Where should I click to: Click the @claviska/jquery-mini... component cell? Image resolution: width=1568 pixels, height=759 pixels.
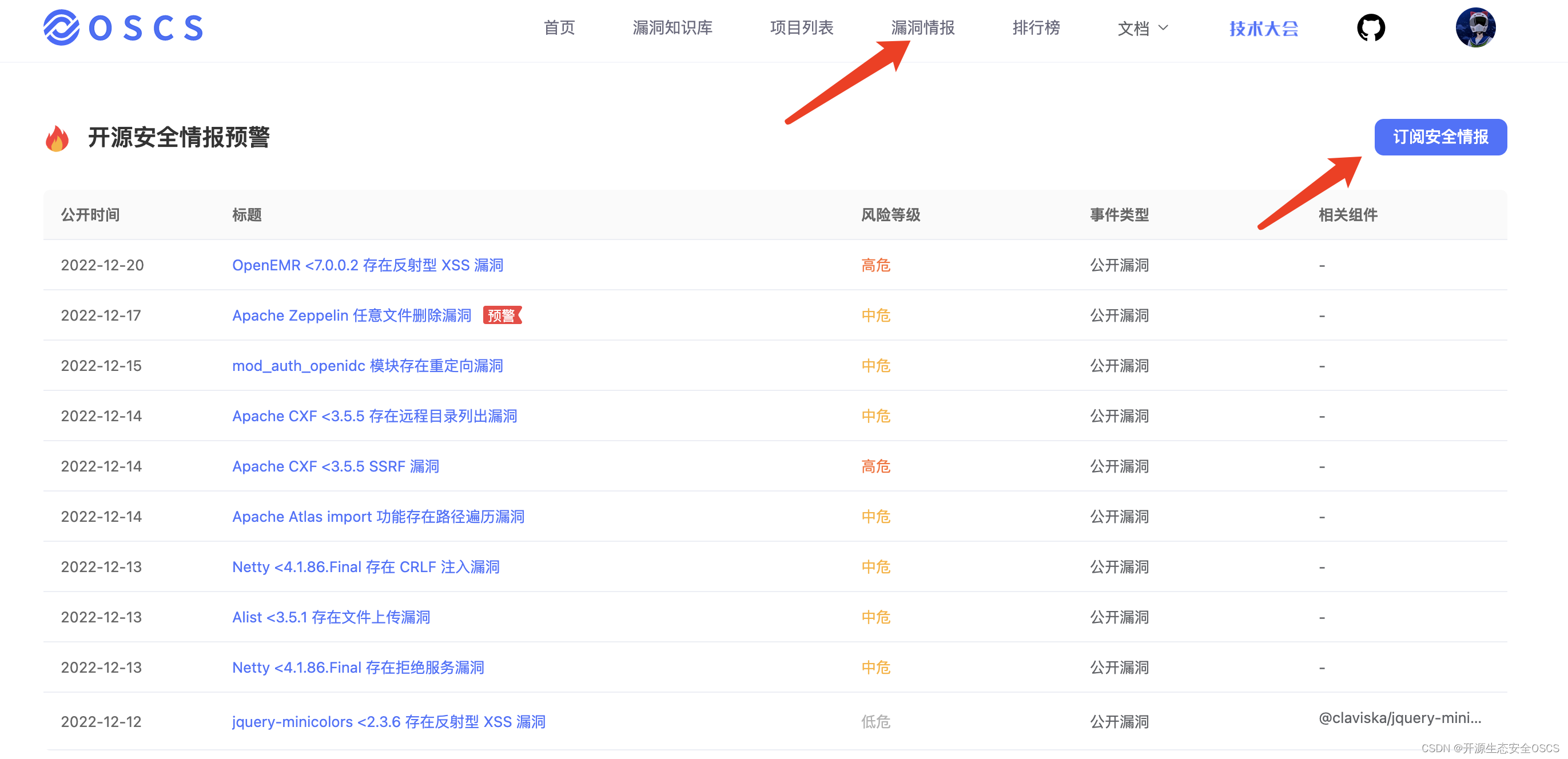[1399, 718]
